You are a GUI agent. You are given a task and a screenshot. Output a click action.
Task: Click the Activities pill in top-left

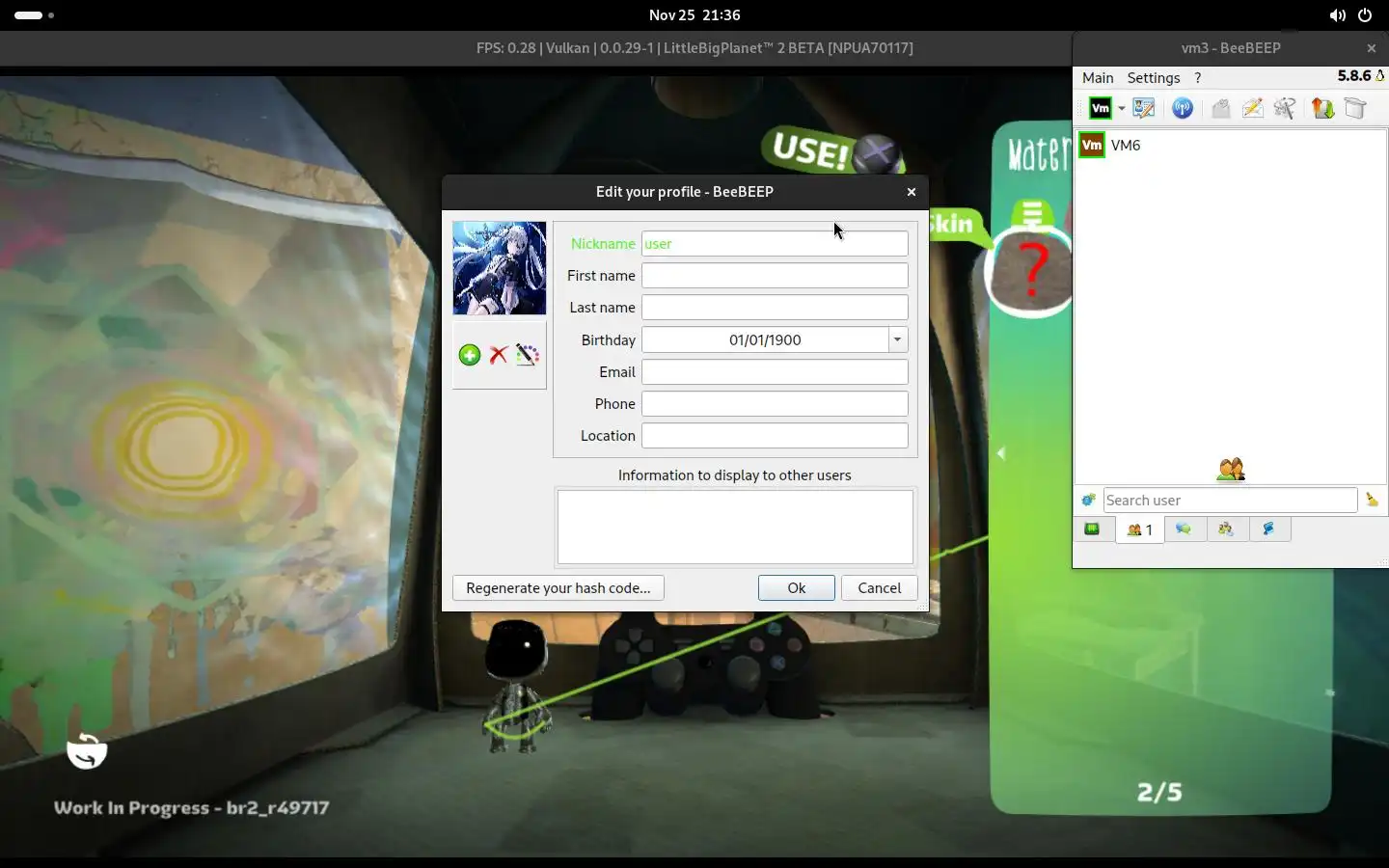pyautogui.click(x=35, y=15)
